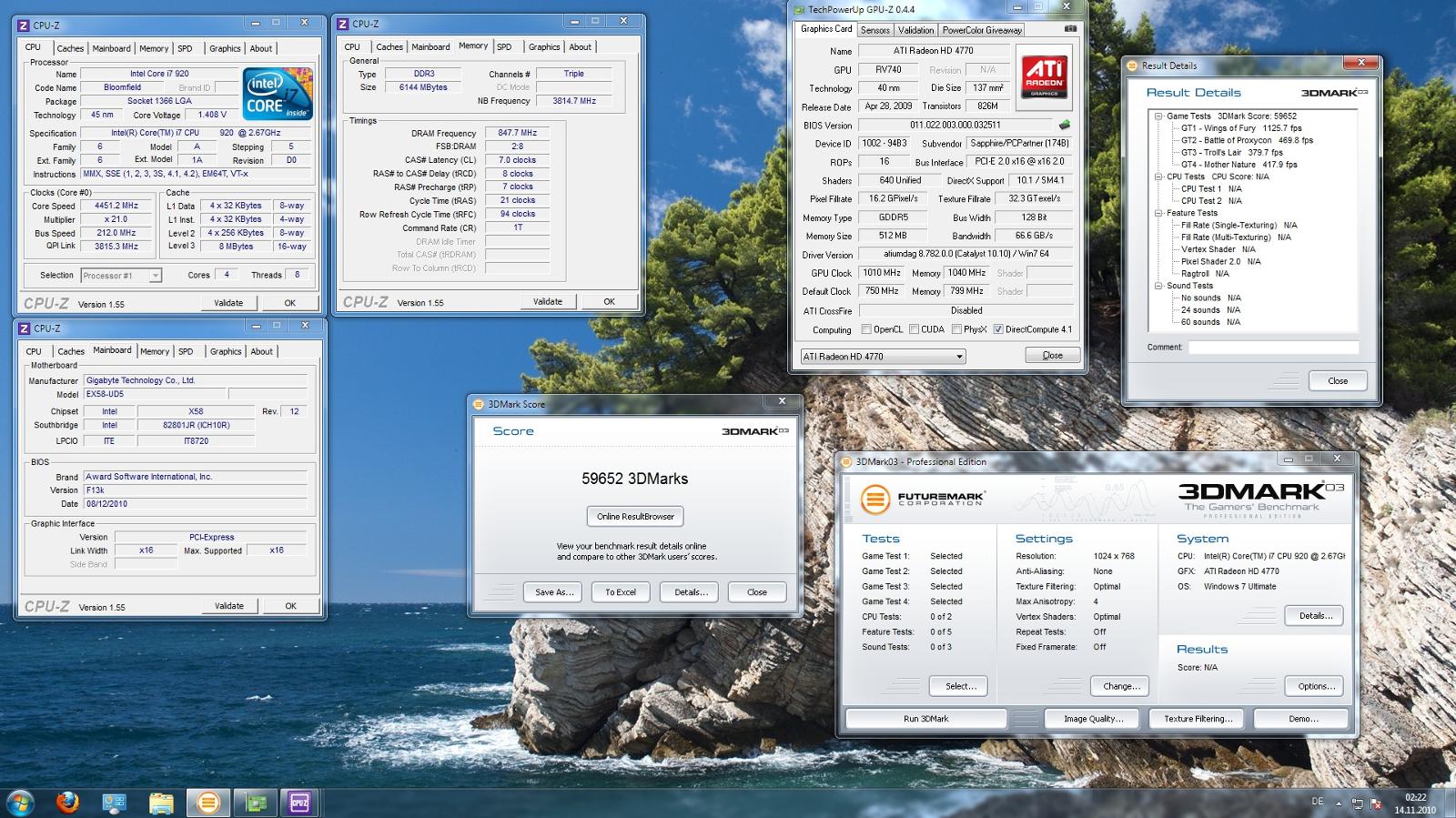Click the 3DMark03 Professional window title icon

click(x=847, y=461)
